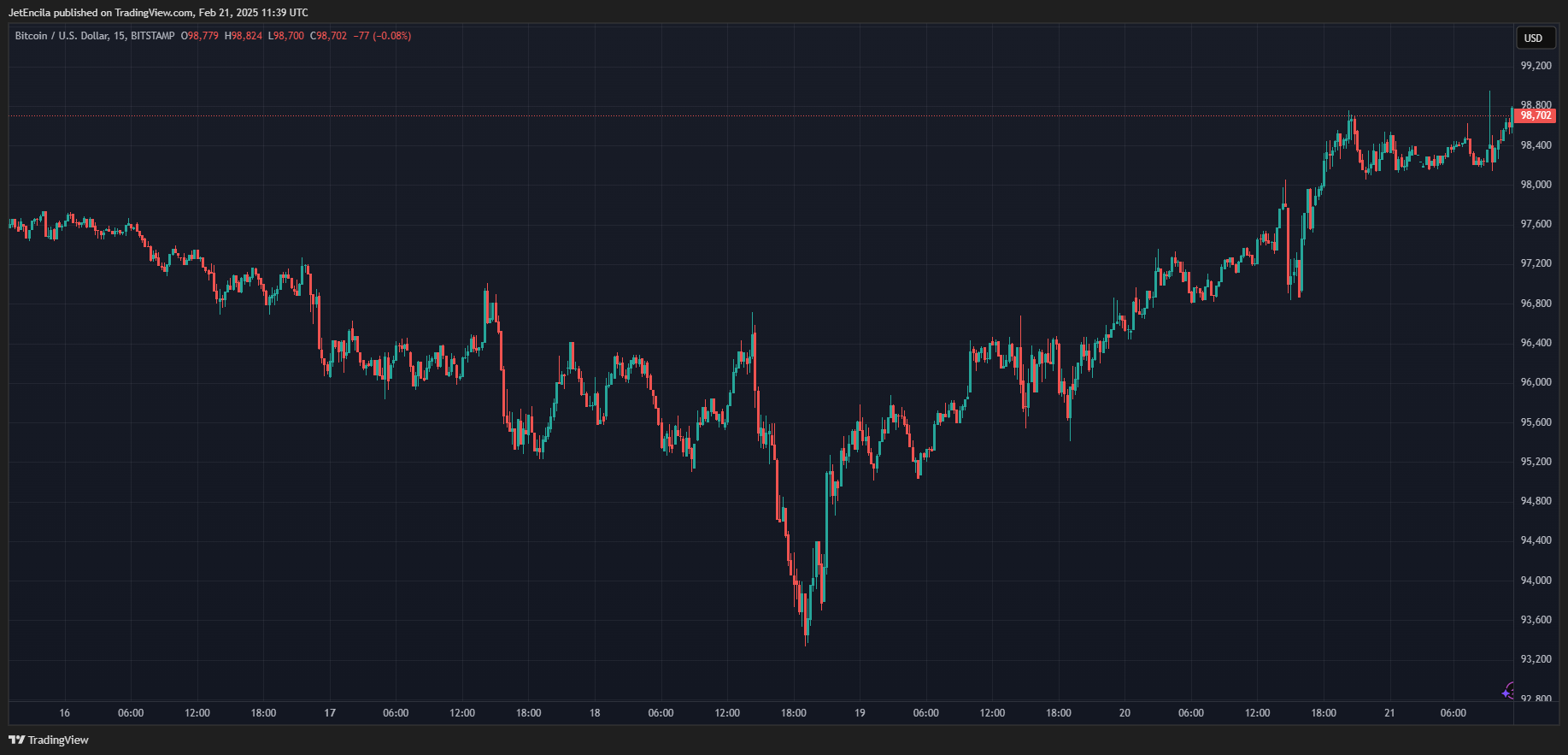This screenshot has width=1568, height=755.
Task: Click the 93,200 price axis label
Action: [x=1535, y=659]
